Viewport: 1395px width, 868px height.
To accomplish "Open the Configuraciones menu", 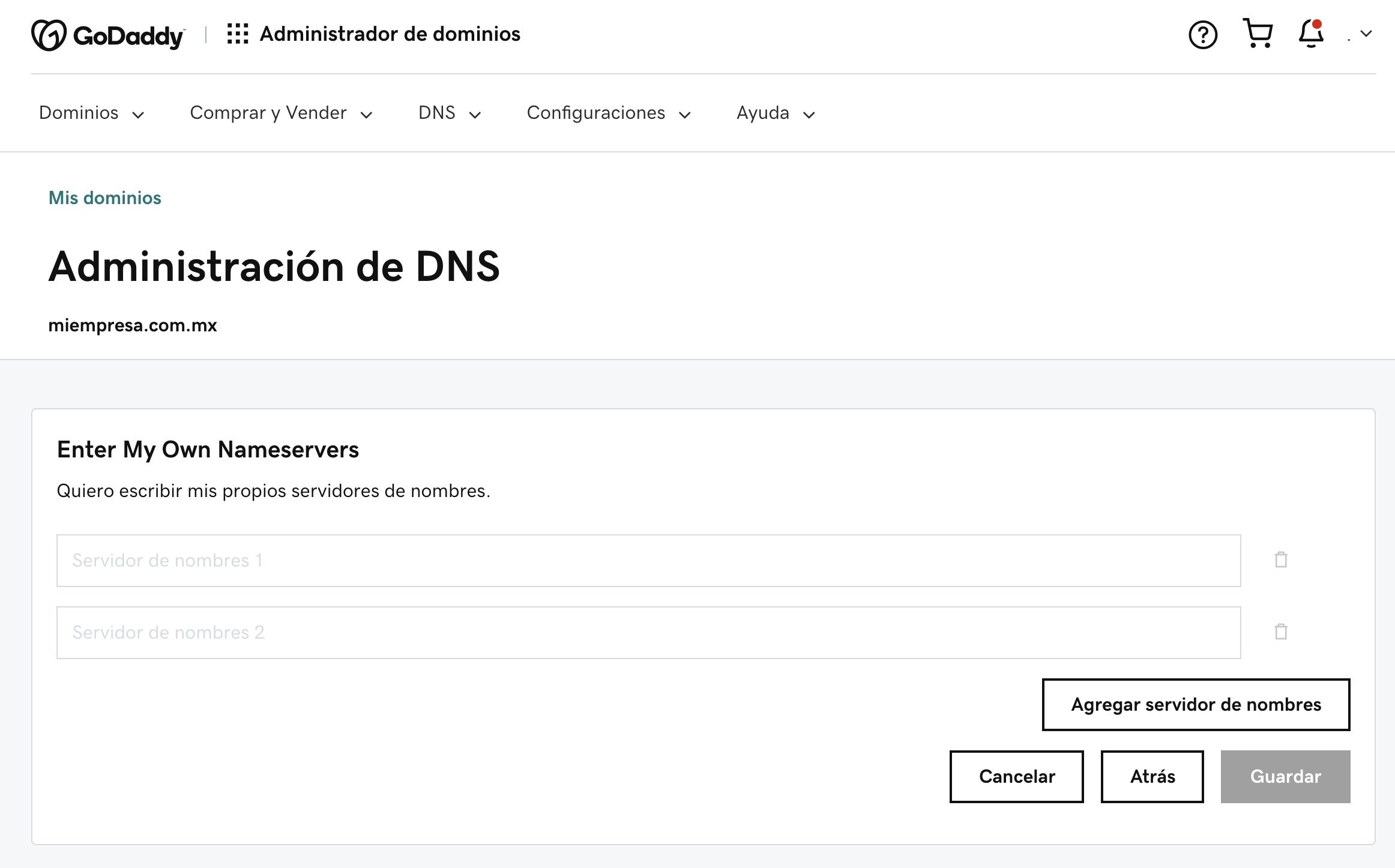I will pos(608,113).
